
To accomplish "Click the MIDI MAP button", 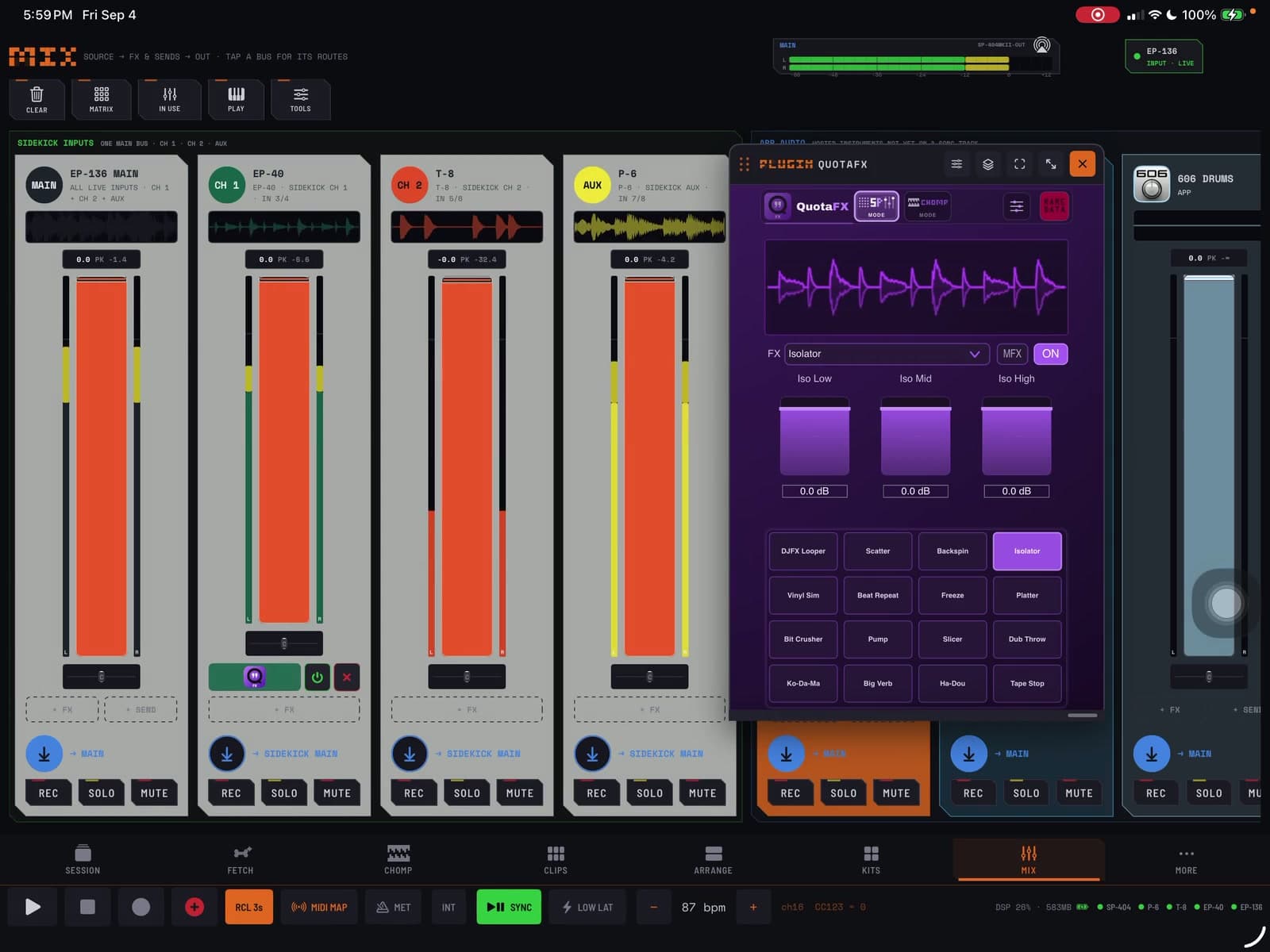I will 319,907.
